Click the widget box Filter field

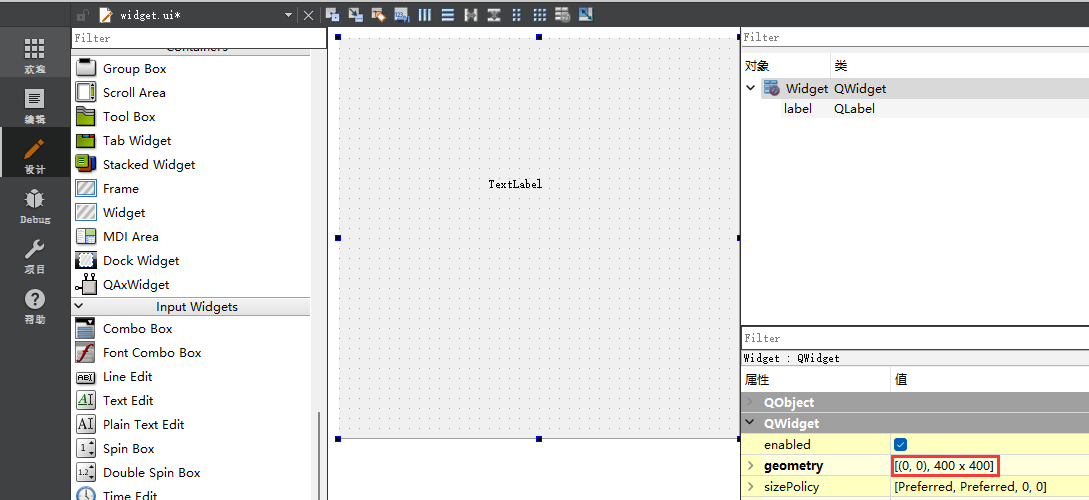tap(199, 38)
